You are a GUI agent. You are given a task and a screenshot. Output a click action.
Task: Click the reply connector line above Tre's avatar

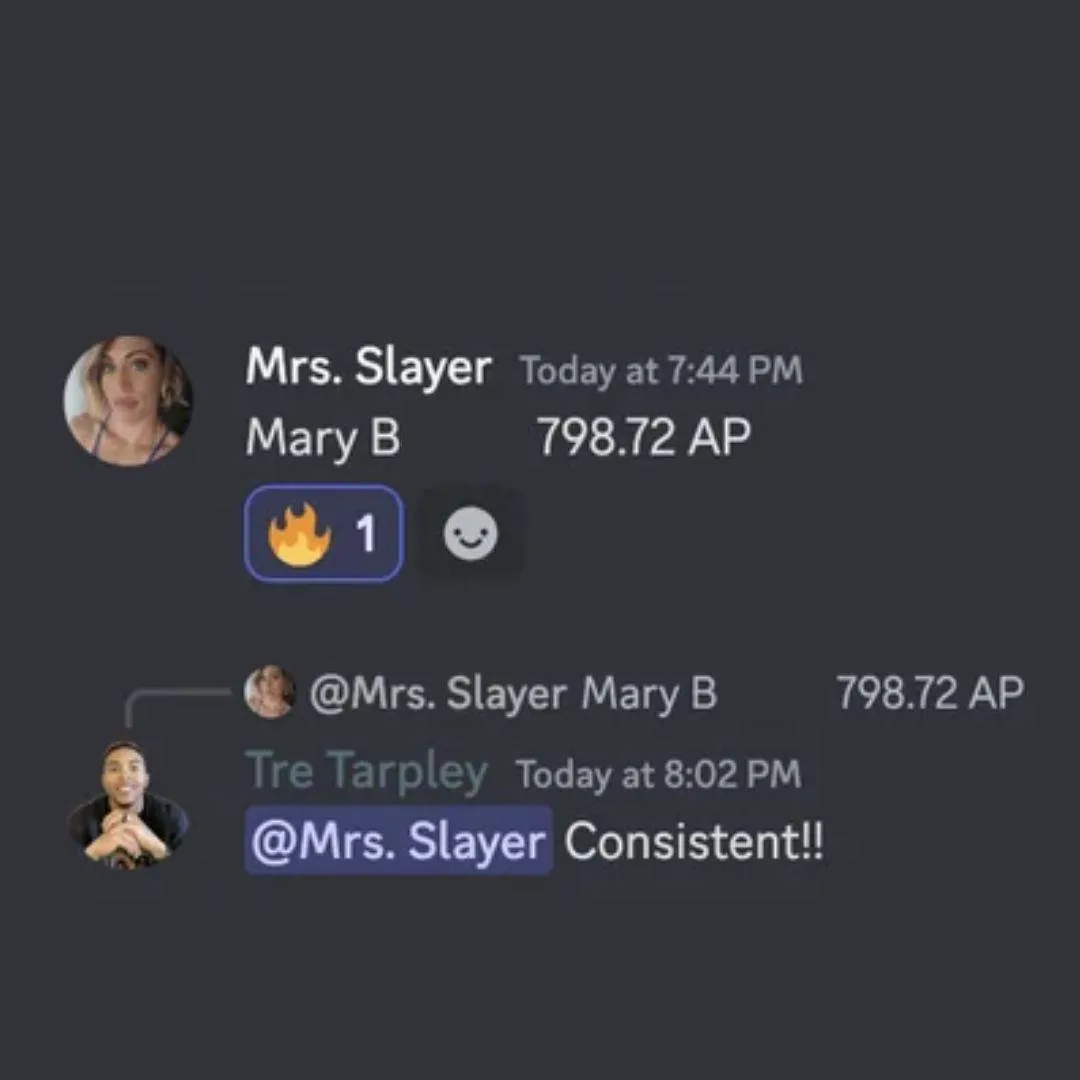pos(176,704)
